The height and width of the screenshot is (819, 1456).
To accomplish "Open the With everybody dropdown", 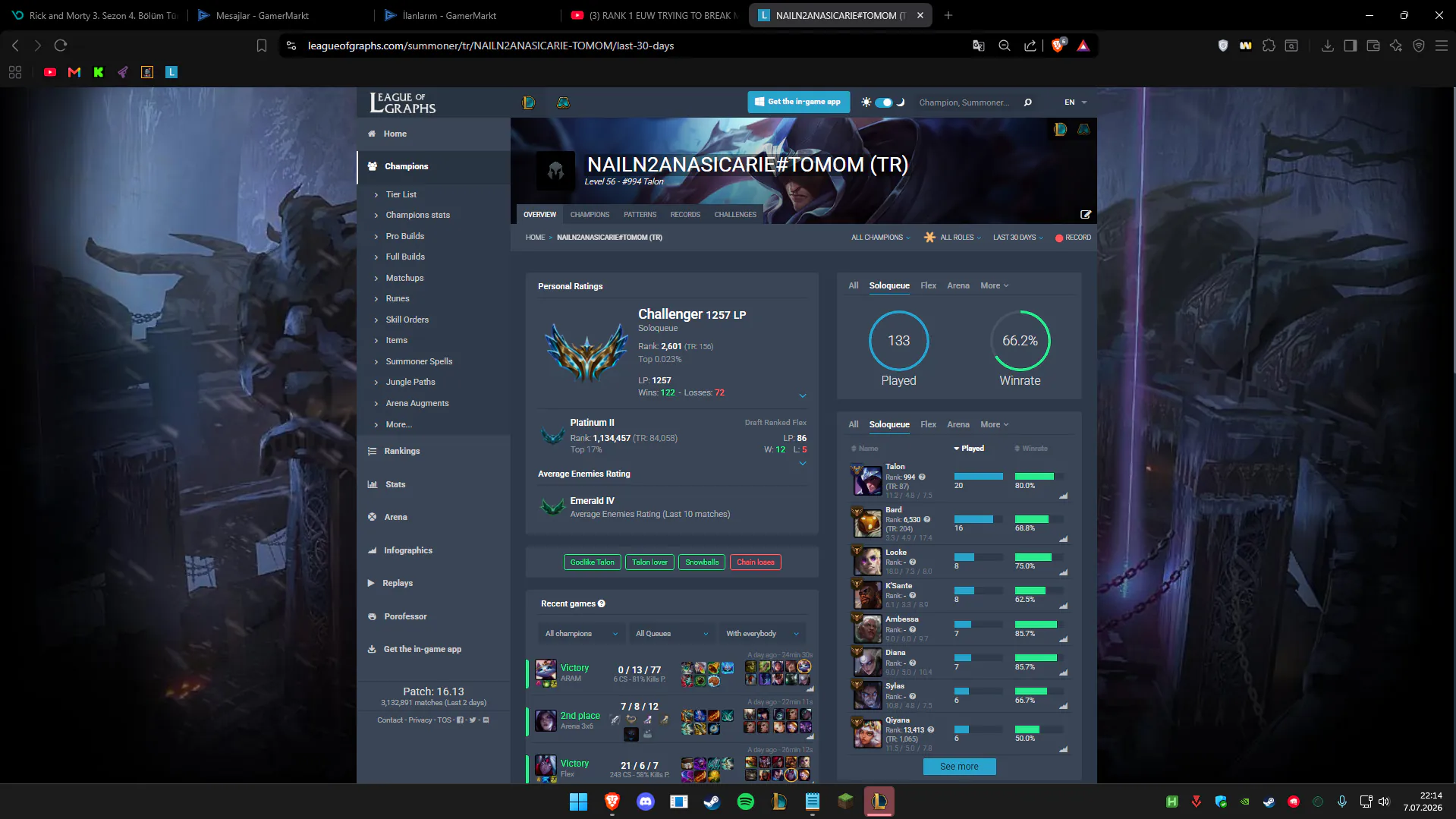I will coord(763,634).
